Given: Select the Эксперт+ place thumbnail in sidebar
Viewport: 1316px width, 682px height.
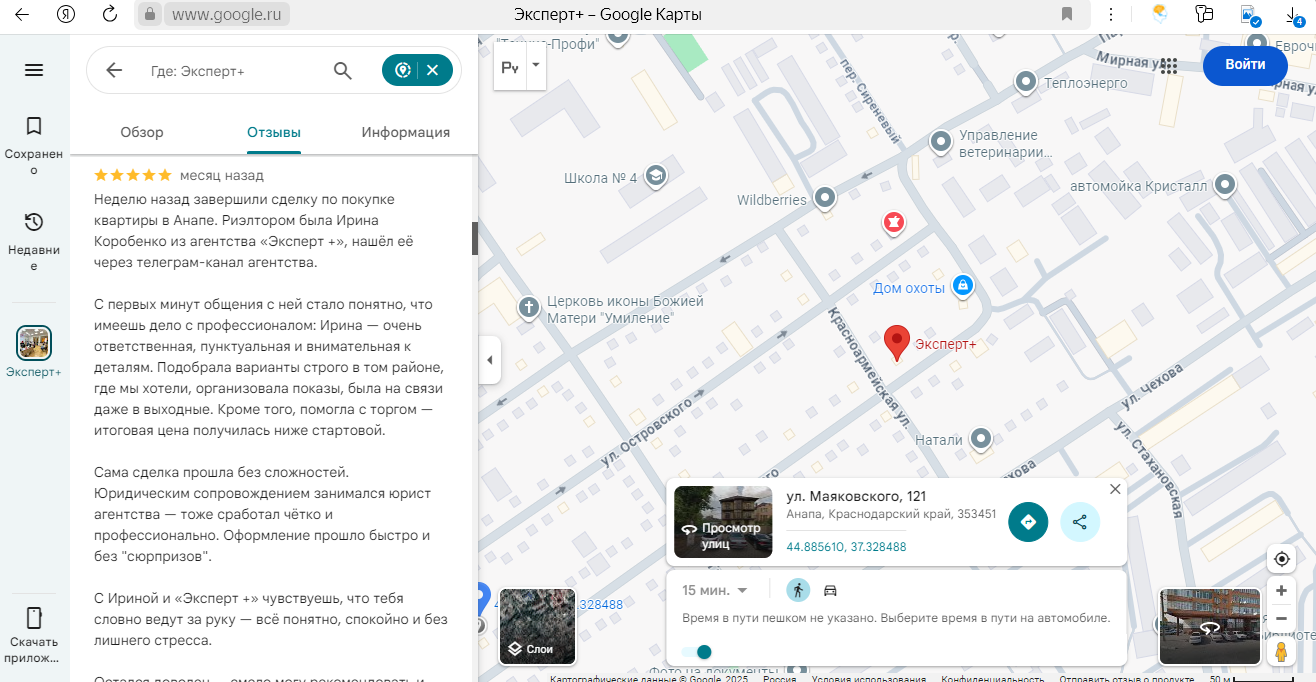Looking at the screenshot, I should tap(34, 343).
